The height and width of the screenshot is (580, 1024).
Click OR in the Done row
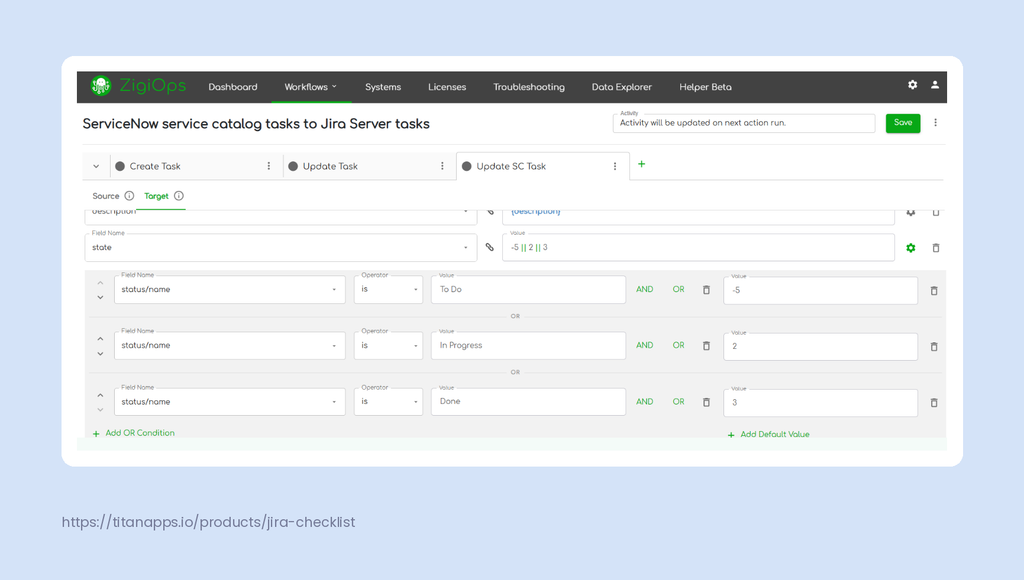pyautogui.click(x=679, y=402)
